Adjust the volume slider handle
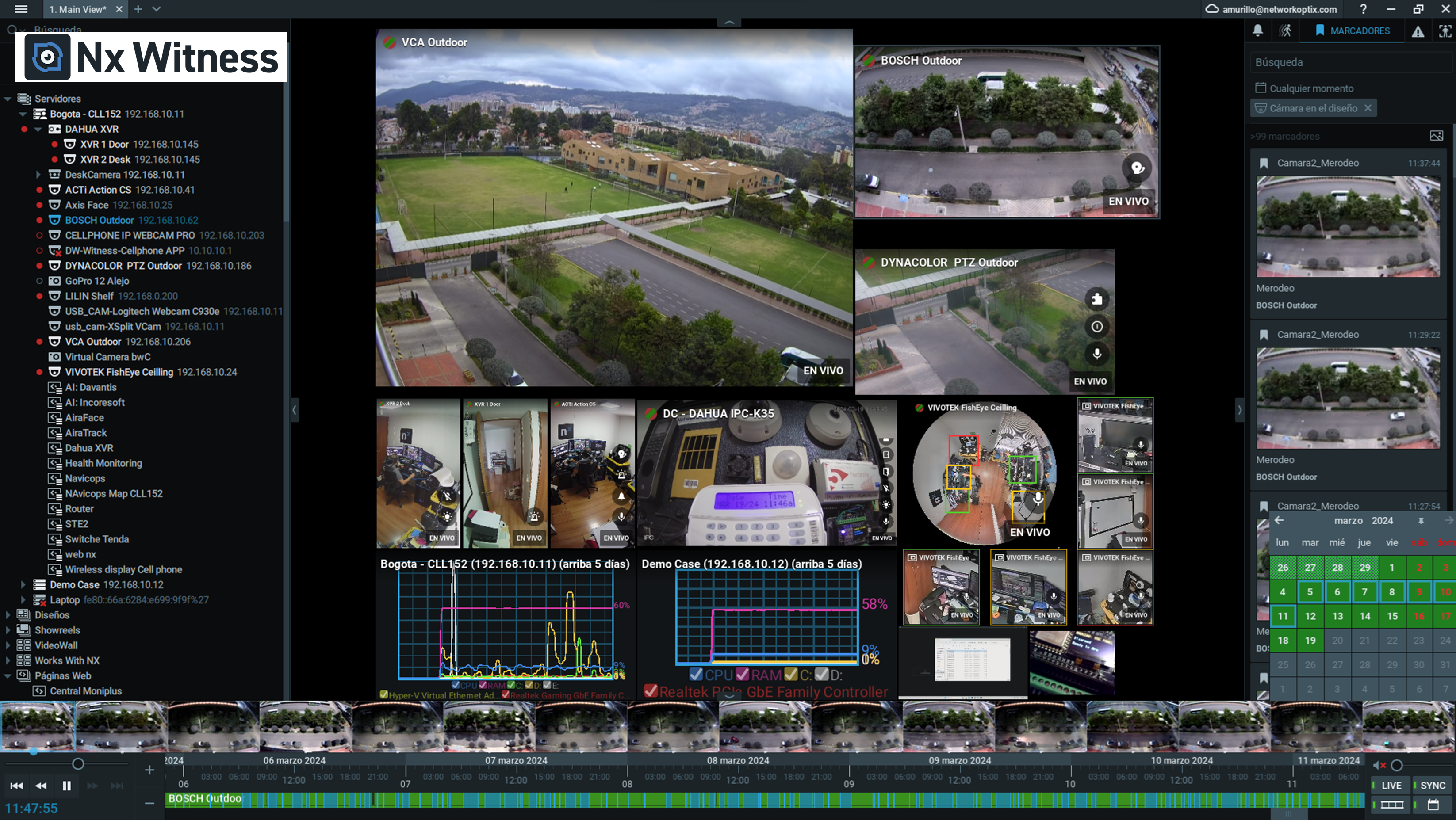 tap(1397, 765)
